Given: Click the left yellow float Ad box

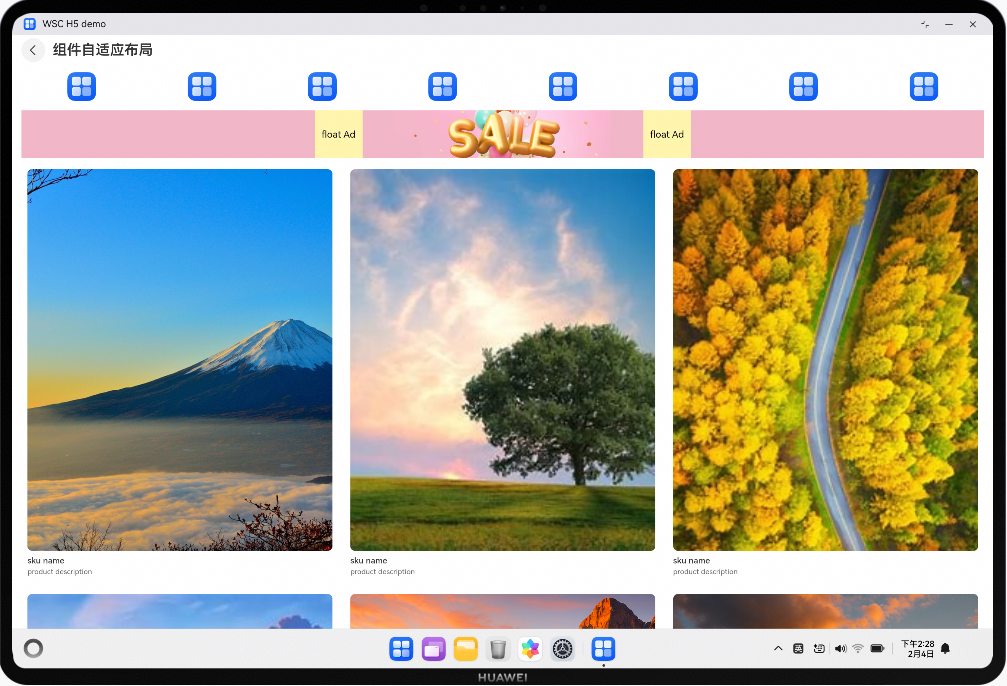Looking at the screenshot, I should 339,134.
